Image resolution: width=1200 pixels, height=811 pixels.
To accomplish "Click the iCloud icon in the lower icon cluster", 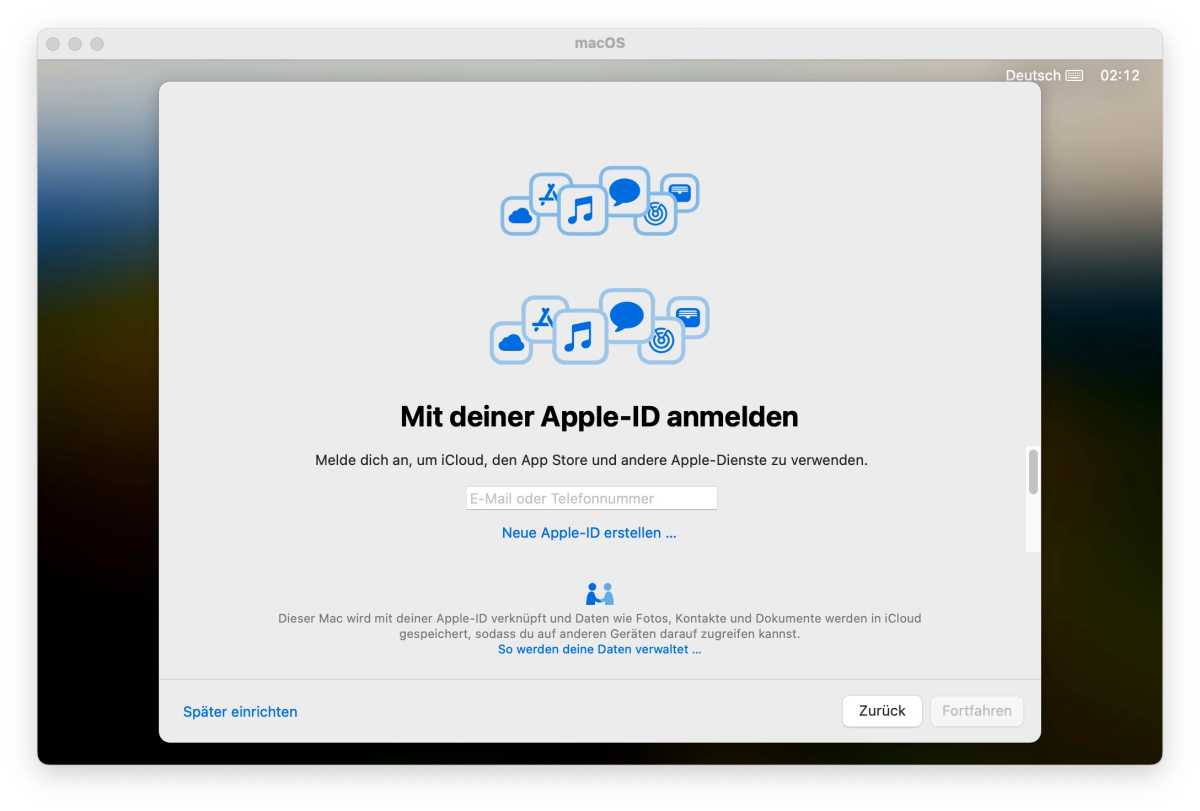I will (511, 343).
